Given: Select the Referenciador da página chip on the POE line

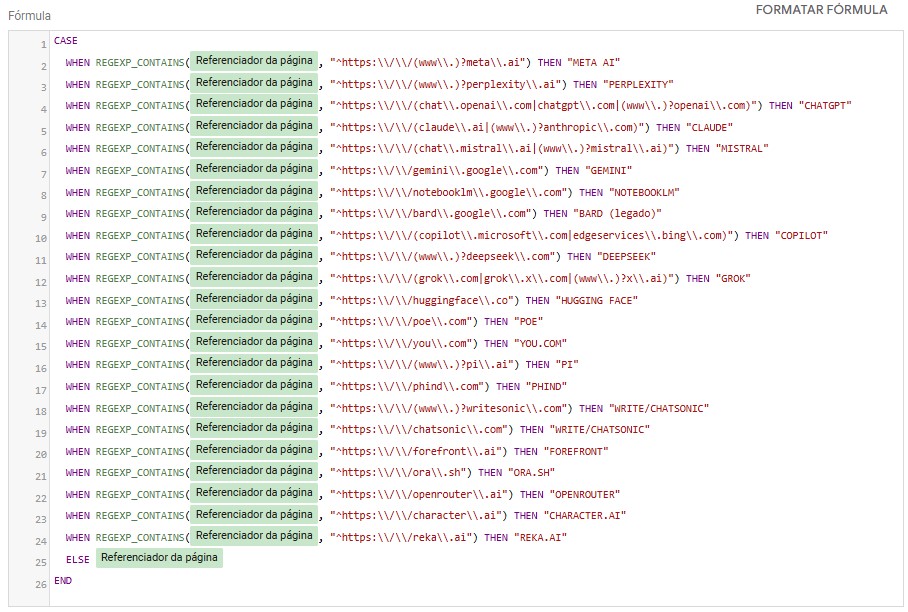Looking at the screenshot, I should 254,320.
